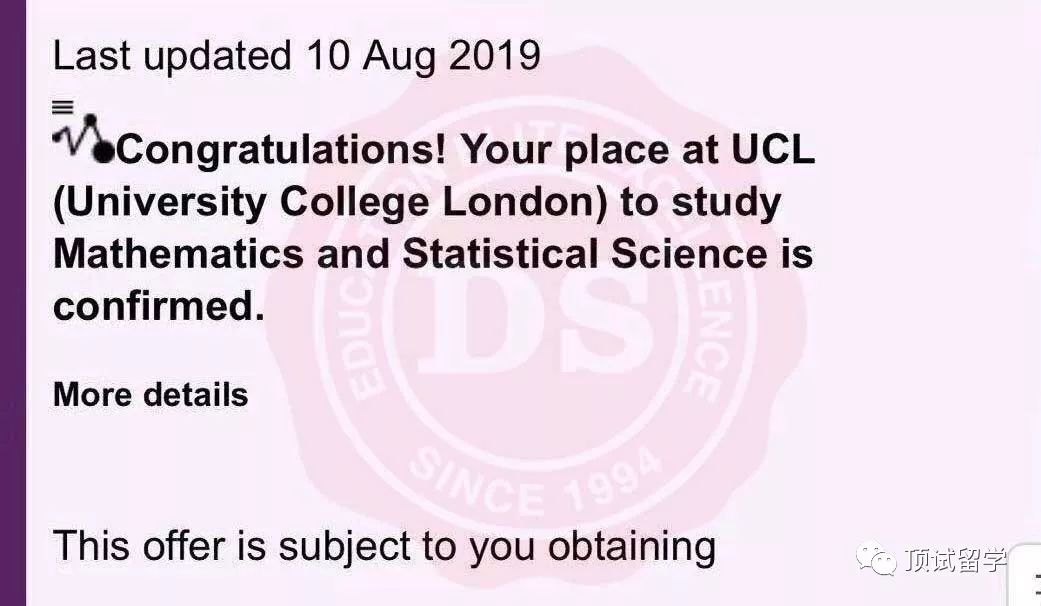Expand the More details section
Viewport: 1041px width, 606px height.
[x=150, y=395]
